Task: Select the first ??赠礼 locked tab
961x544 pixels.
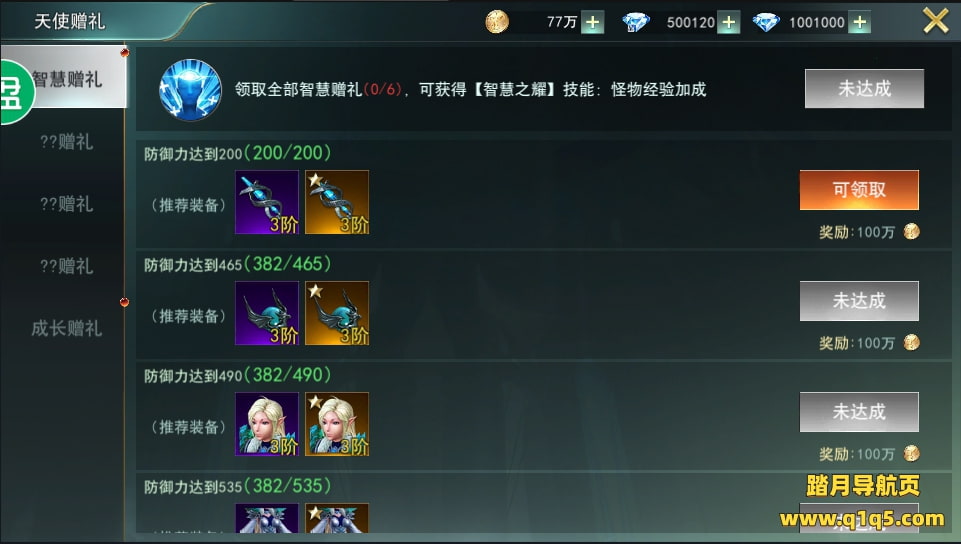Action: tap(66, 142)
